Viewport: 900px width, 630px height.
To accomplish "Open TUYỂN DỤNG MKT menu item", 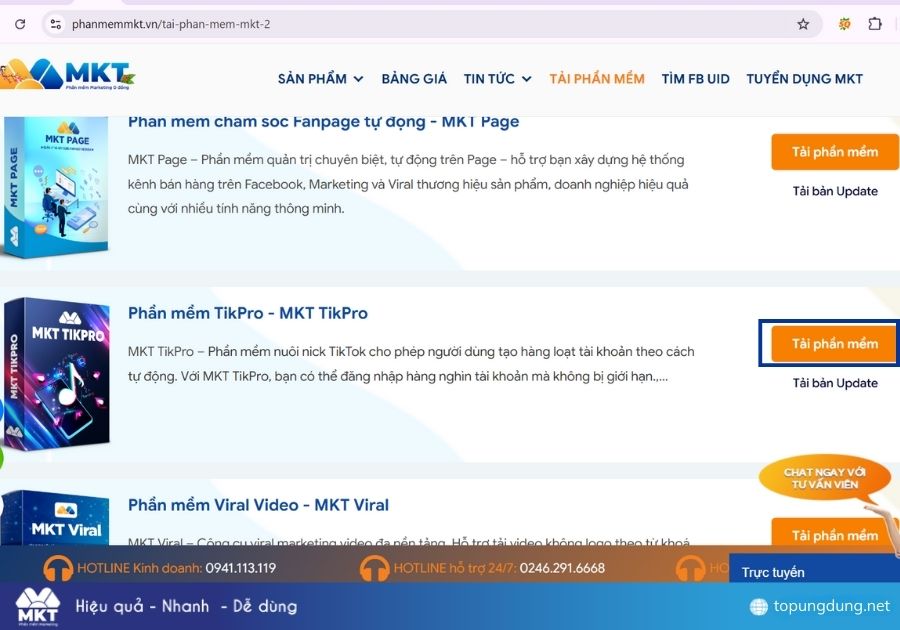I will (x=804, y=79).
